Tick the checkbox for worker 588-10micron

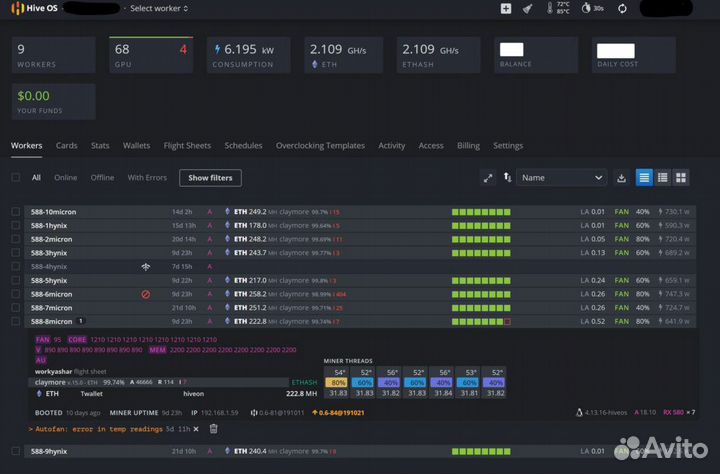click(x=15, y=212)
